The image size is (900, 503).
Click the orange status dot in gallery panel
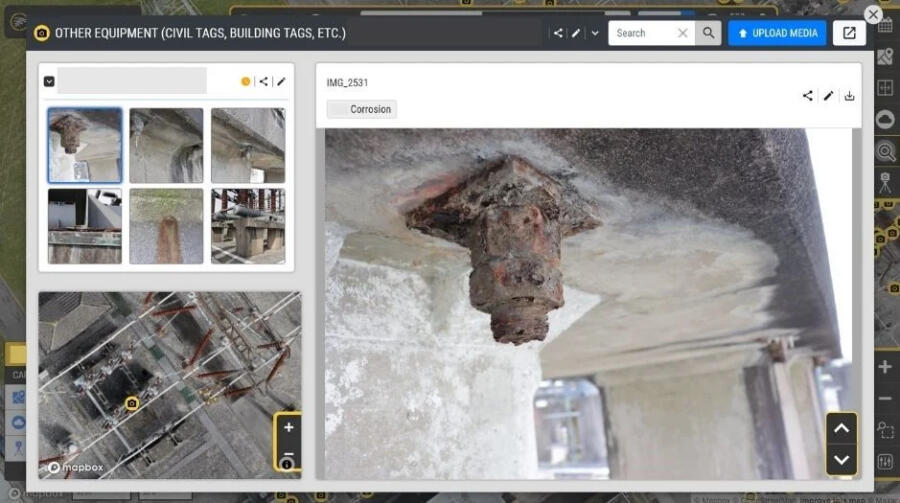pos(246,81)
